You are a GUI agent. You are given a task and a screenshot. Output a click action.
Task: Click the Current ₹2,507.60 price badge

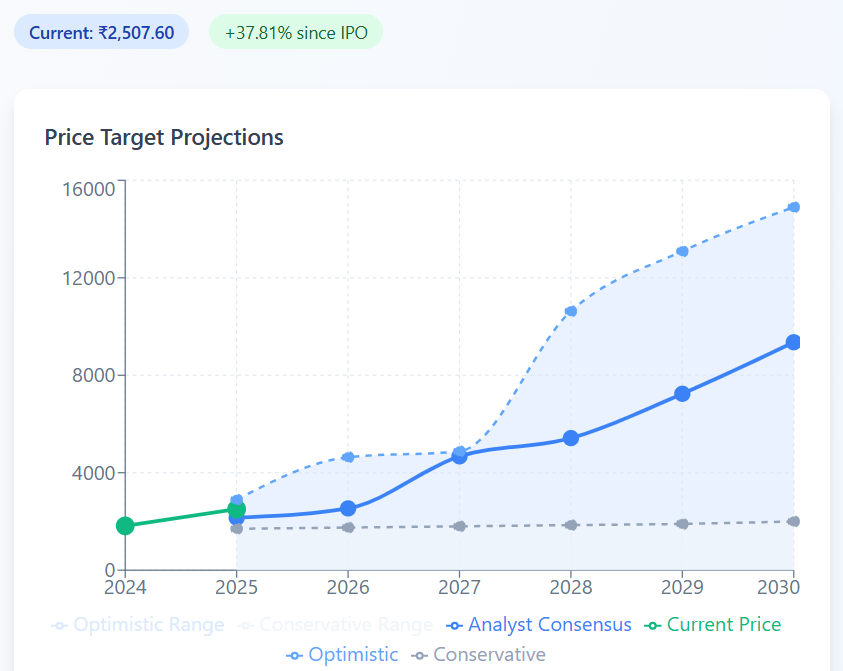tap(101, 32)
